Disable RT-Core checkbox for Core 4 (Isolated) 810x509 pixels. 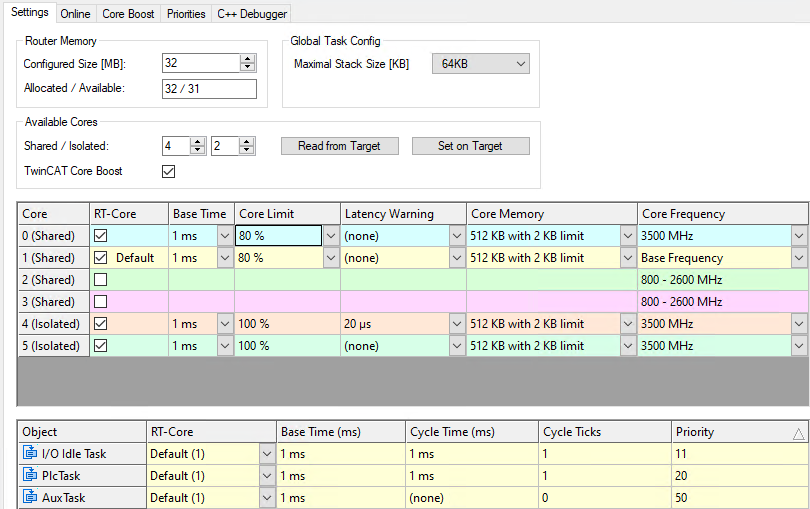pos(100,324)
